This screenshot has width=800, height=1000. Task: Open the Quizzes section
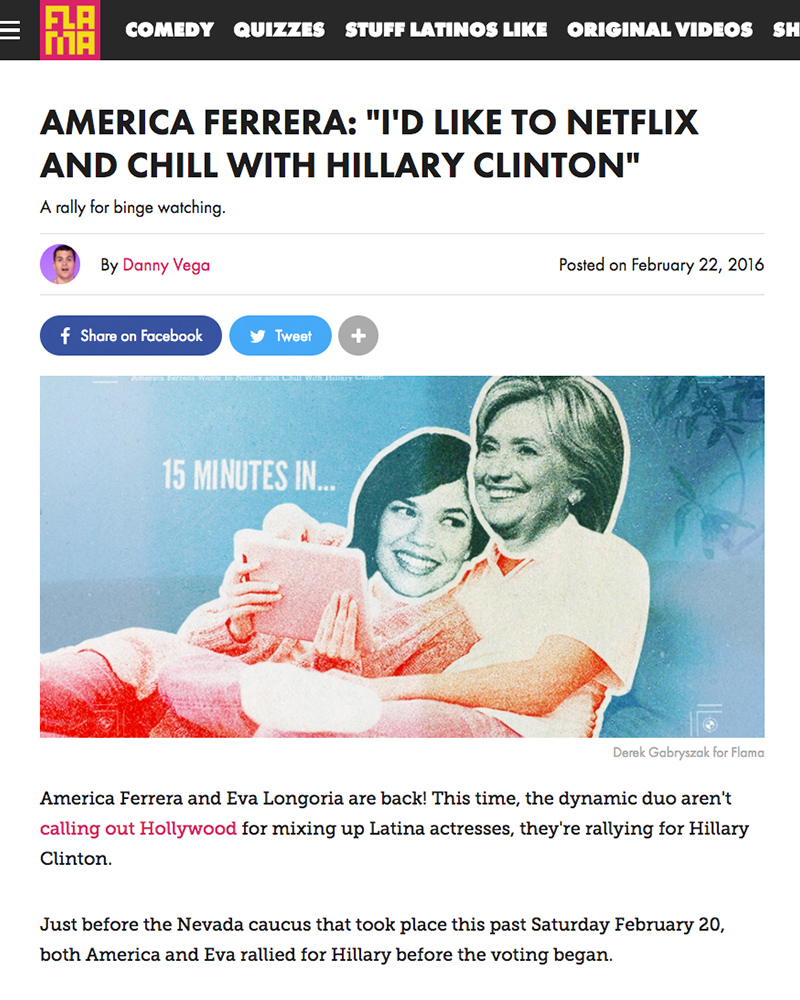pyautogui.click(x=279, y=30)
